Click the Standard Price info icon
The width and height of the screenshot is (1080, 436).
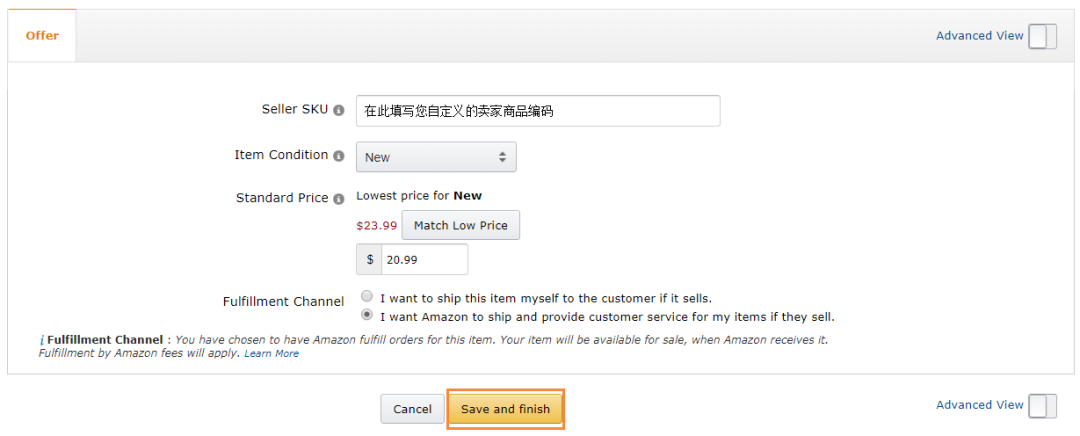coord(339,199)
